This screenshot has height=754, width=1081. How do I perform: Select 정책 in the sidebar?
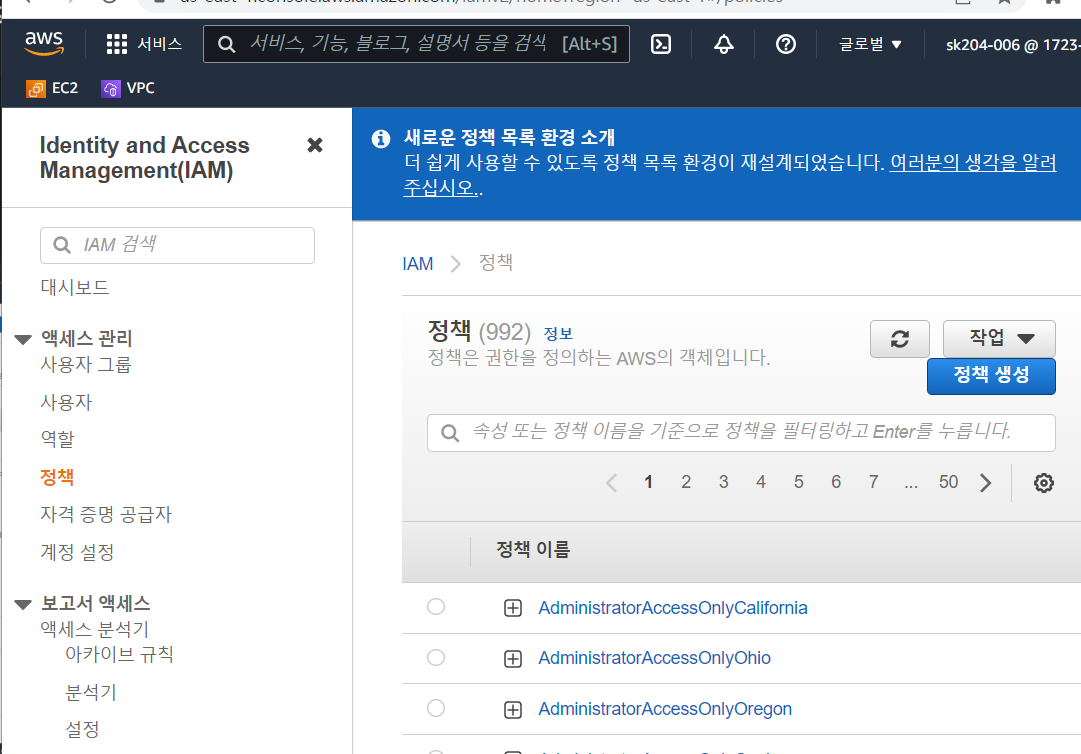(x=57, y=476)
